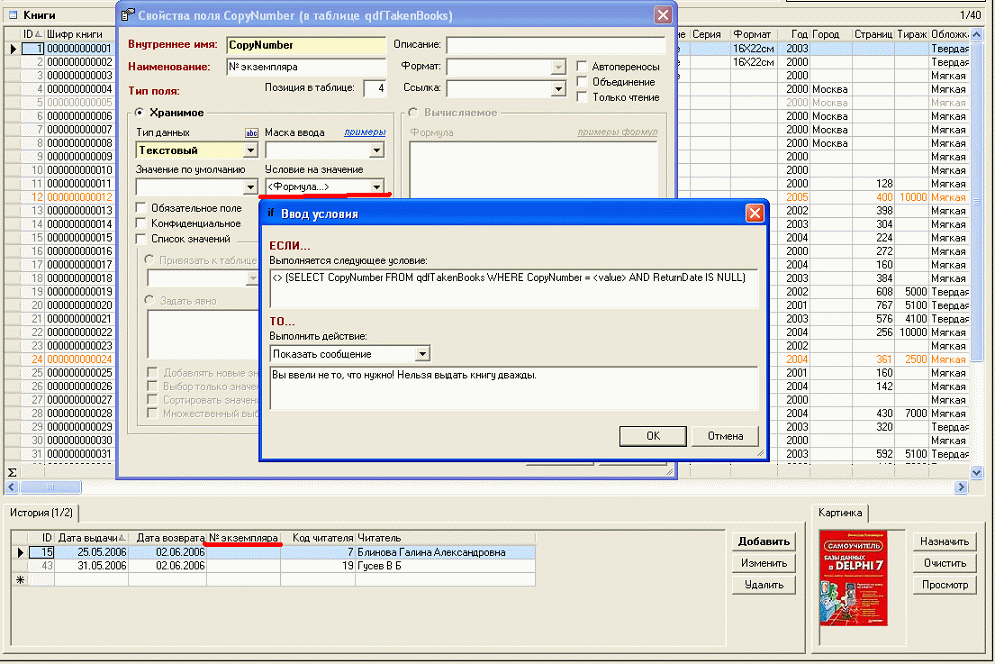The height and width of the screenshot is (664, 995).
Task: Click the sigma totals icon in grid
Action: 12,471
